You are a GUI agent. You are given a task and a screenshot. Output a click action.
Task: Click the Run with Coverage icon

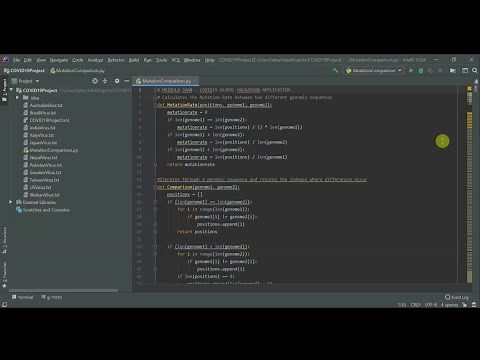[430, 71]
